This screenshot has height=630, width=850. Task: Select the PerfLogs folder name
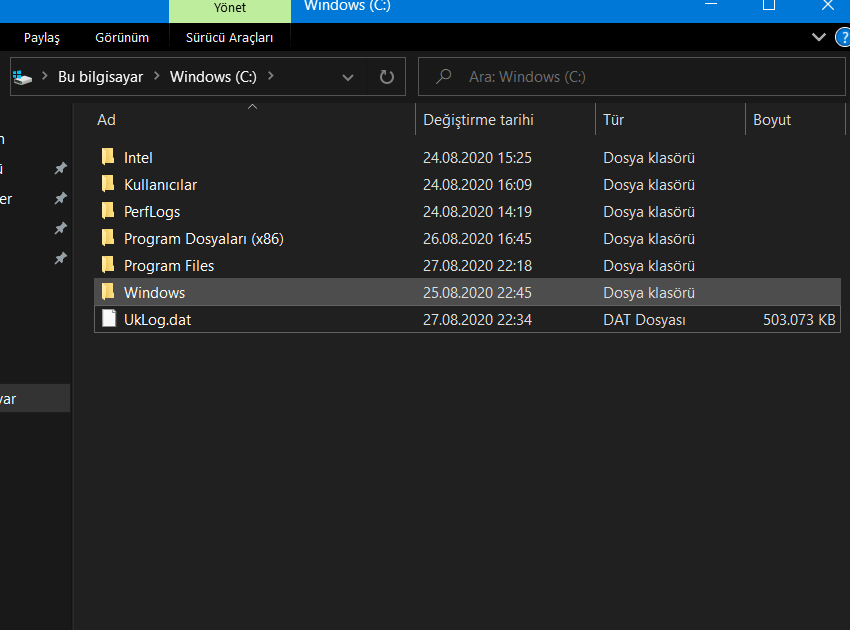pyautogui.click(x=152, y=212)
